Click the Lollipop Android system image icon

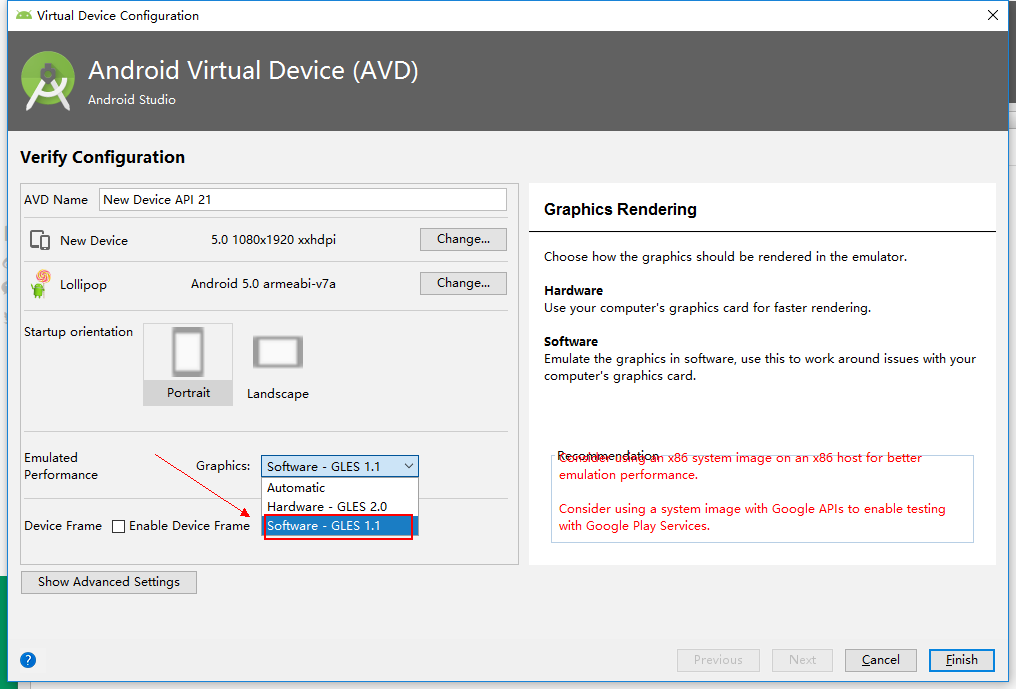point(40,284)
